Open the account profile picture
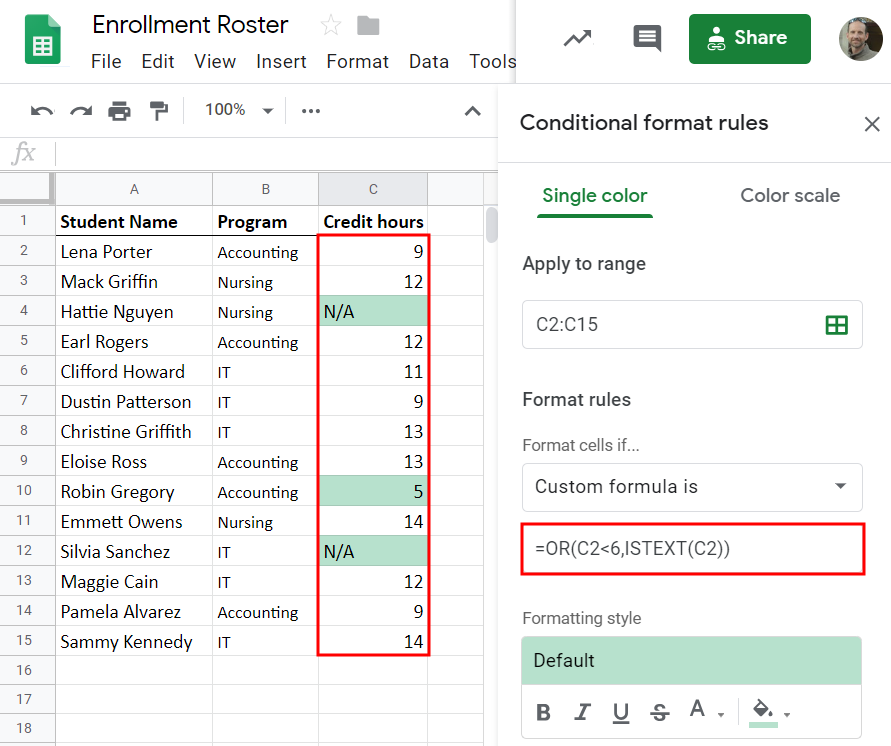Screen dimensions: 891x746 [x=860, y=39]
